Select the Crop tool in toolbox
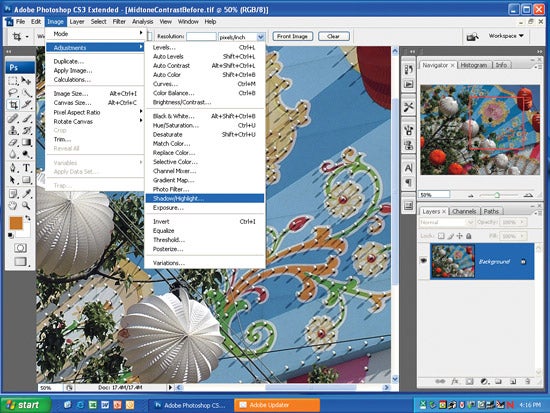This screenshot has height=413, width=550. pos(13,105)
